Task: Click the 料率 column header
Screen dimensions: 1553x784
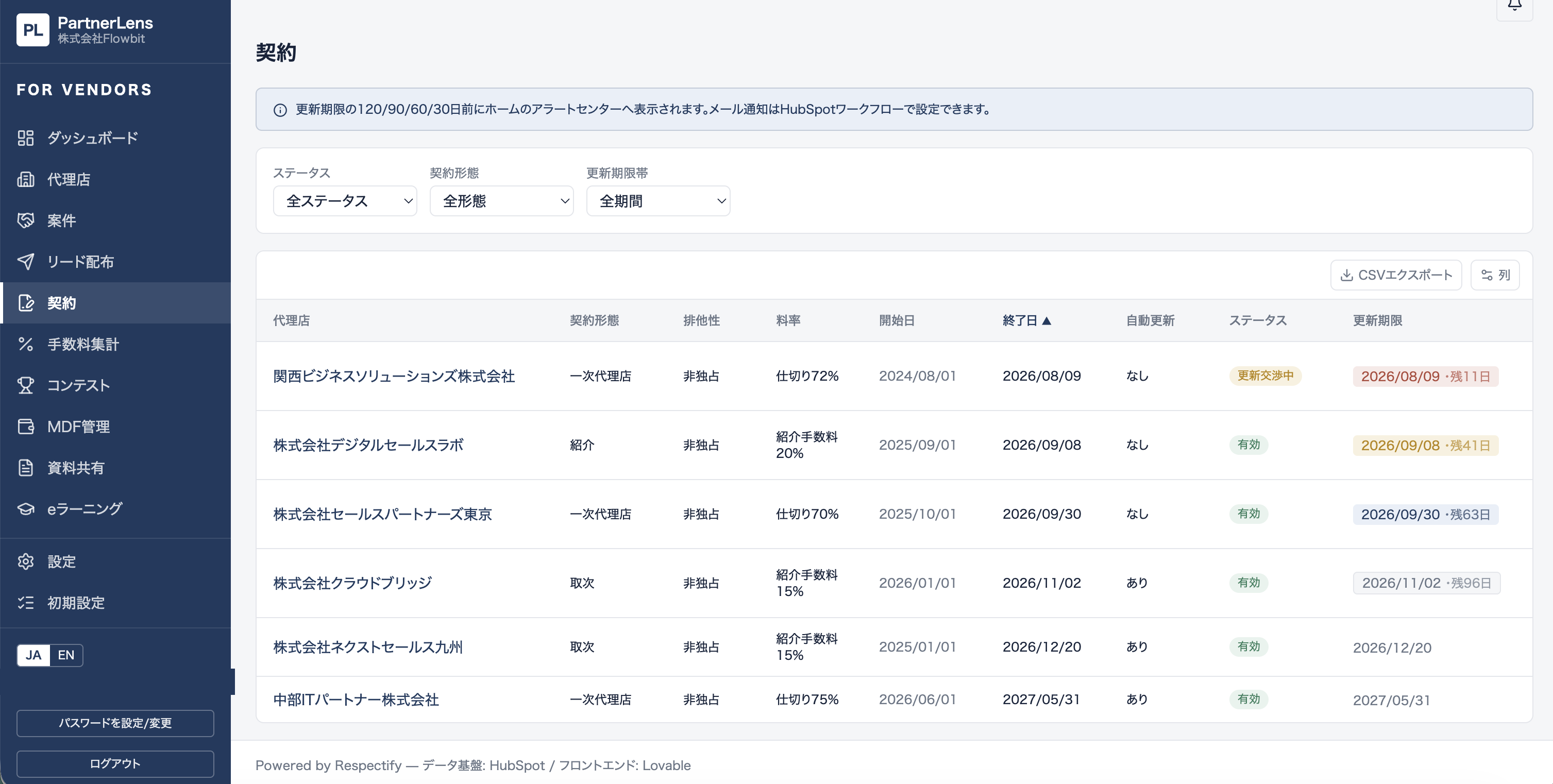Action: point(788,320)
